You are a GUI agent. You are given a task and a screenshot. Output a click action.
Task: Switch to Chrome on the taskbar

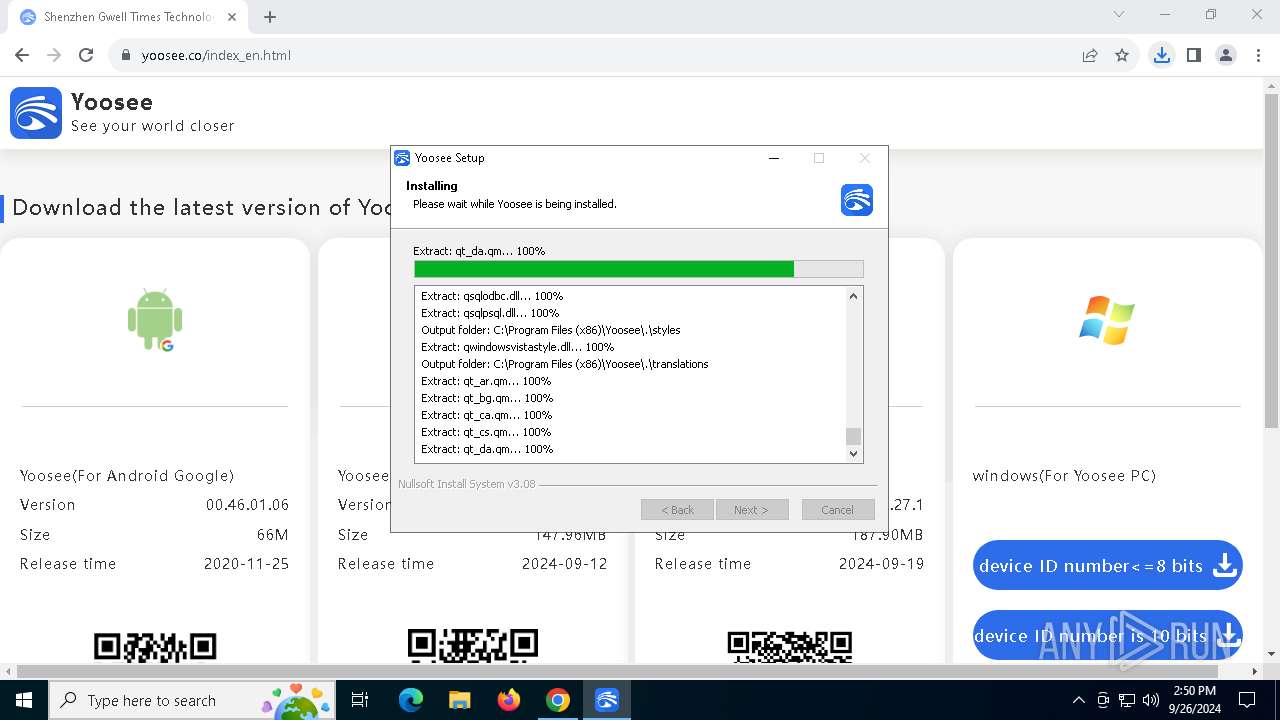(x=558, y=700)
